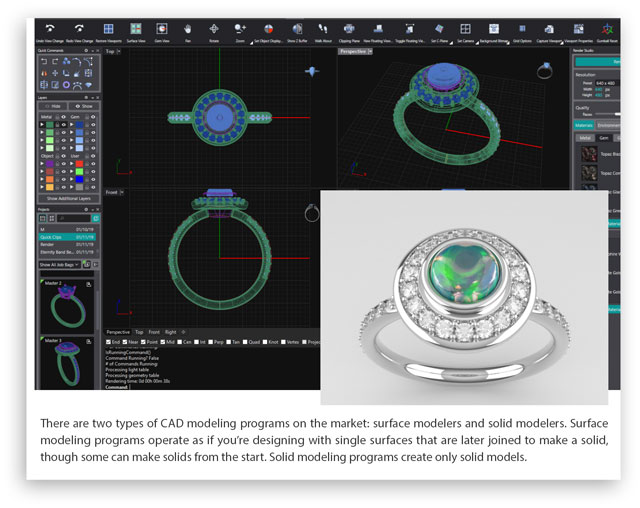Click the purple ring icon in Quick Commands
The width and height of the screenshot is (640, 508).
click(x=67, y=85)
